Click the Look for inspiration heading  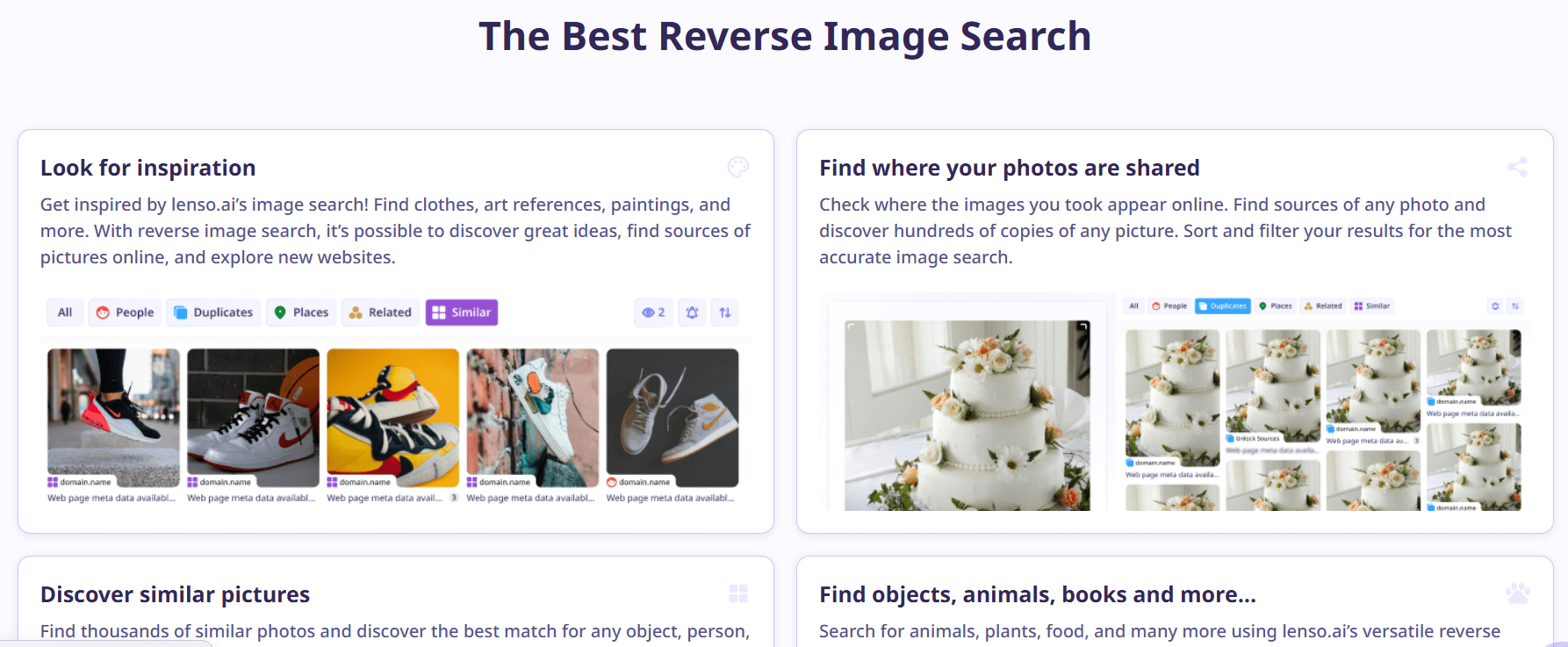(x=148, y=168)
